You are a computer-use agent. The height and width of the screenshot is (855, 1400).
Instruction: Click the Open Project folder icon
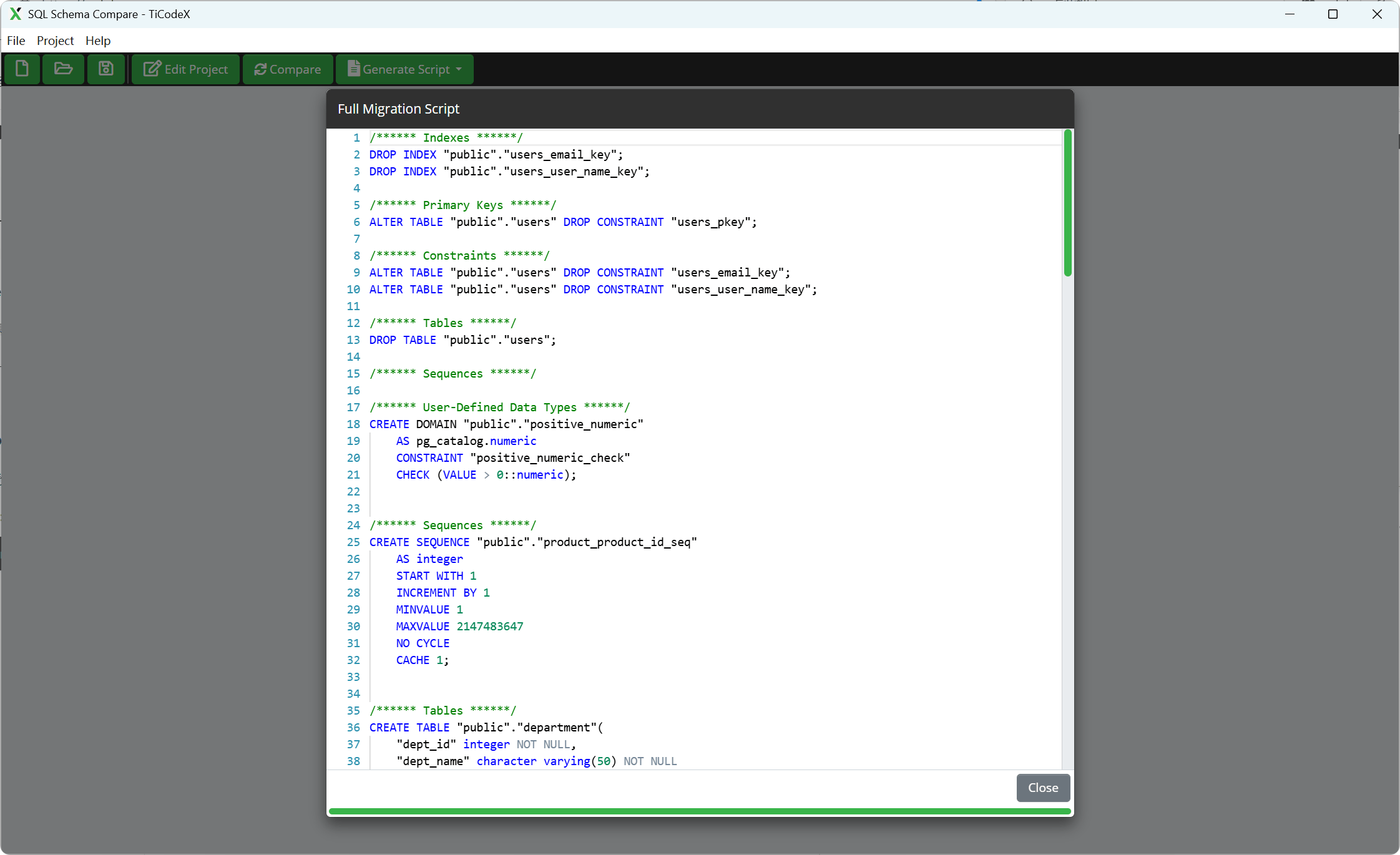point(63,69)
